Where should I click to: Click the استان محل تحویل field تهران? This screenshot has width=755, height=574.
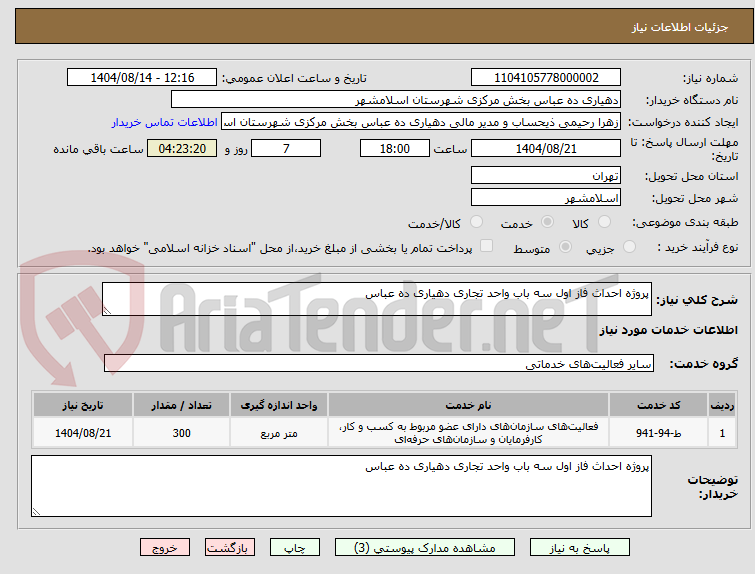546,175
